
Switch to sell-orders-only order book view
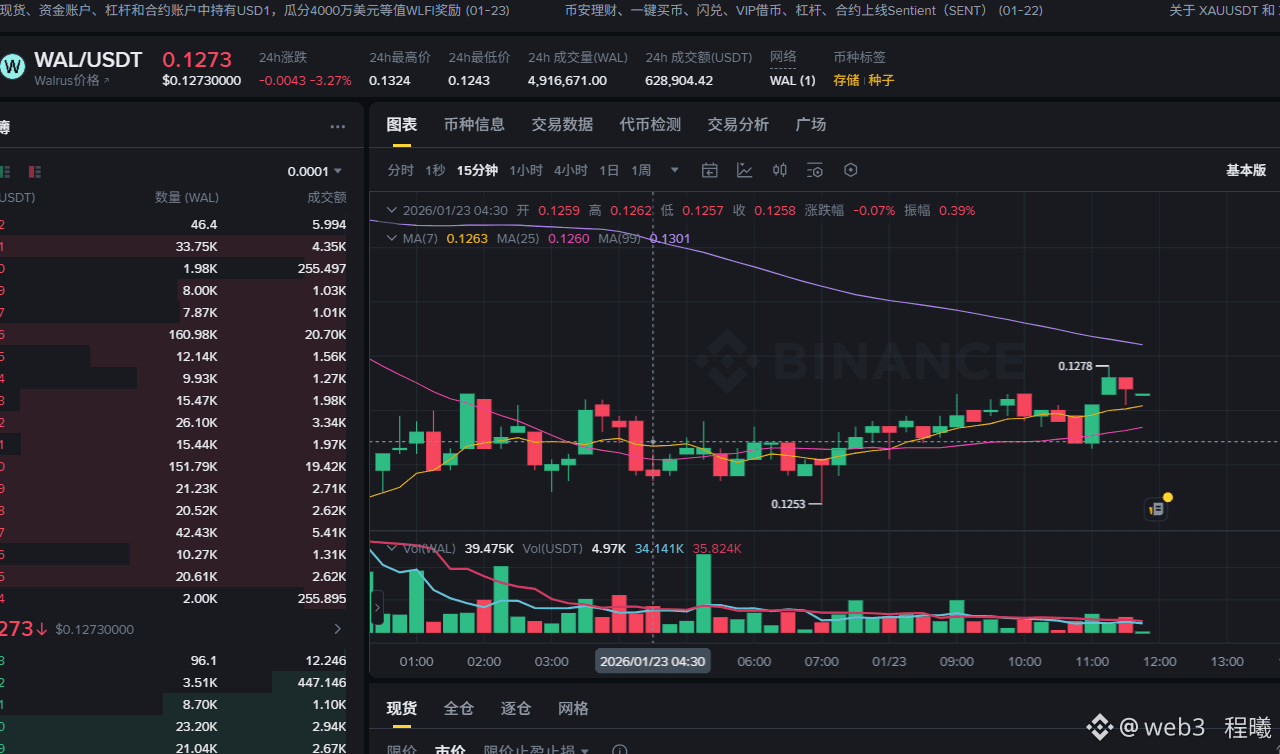tap(36, 171)
